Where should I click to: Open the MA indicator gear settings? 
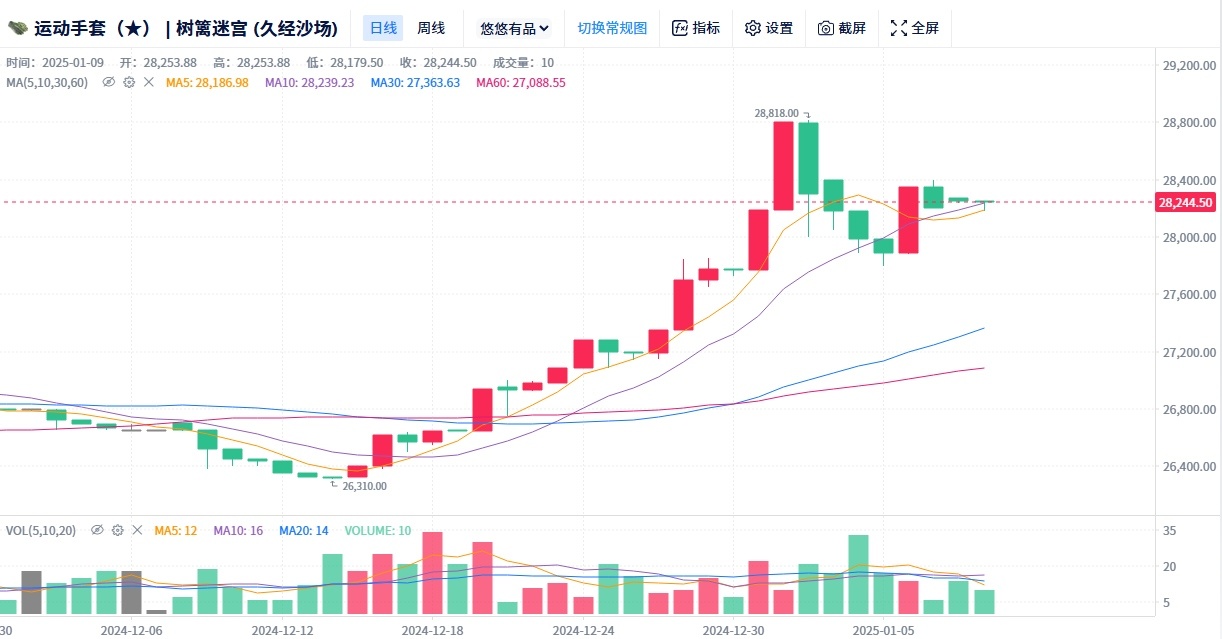pyautogui.click(x=129, y=82)
